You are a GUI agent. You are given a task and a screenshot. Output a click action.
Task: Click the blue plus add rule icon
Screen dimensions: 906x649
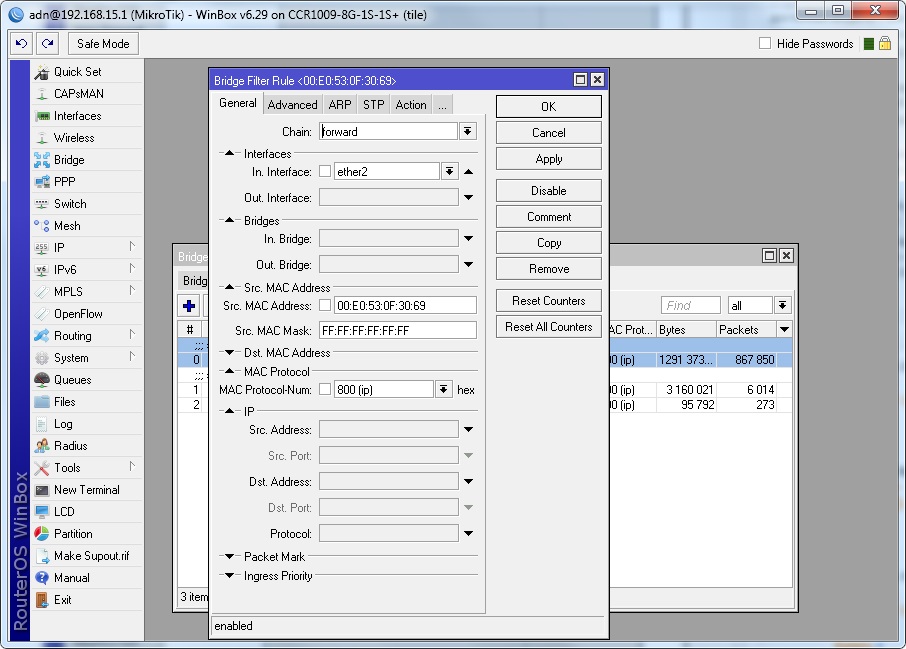click(x=188, y=306)
